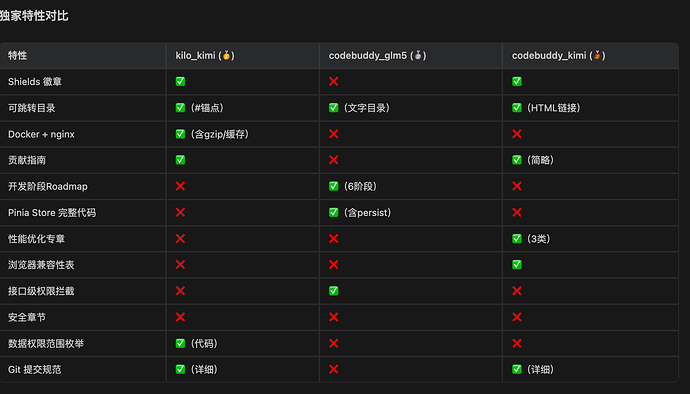
Task: Click the (代码) note text
Action: 204,343
